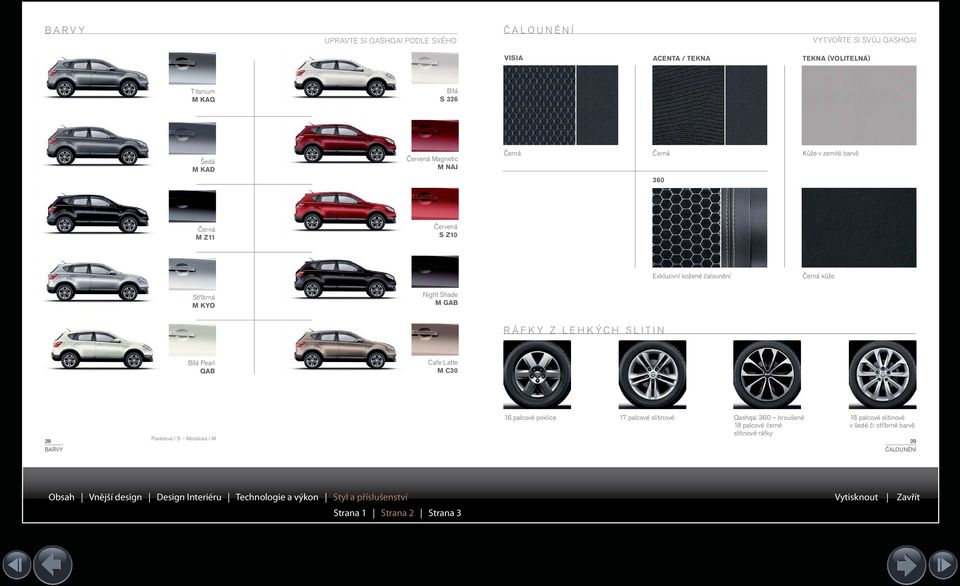Choose the ACENTA / TEKNA Černá upholstery swatch
The image size is (960, 586).
coord(710,105)
